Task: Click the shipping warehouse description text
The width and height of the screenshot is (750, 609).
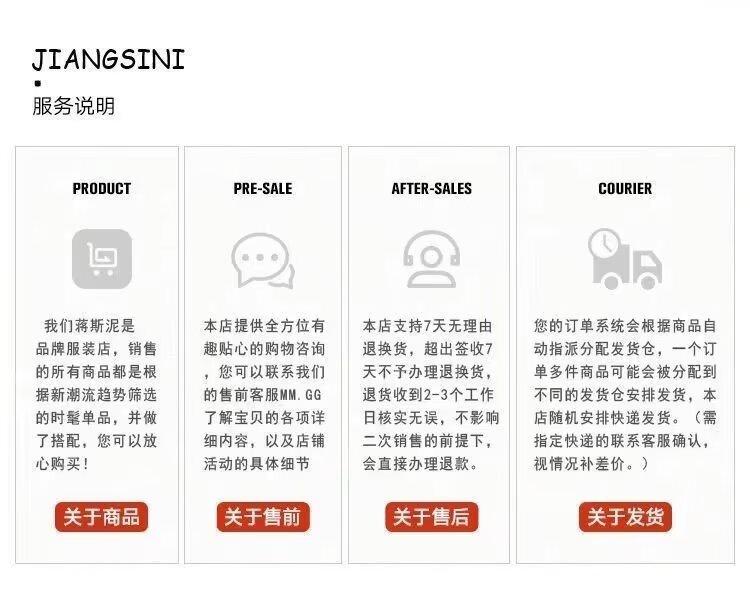Action: pos(625,395)
